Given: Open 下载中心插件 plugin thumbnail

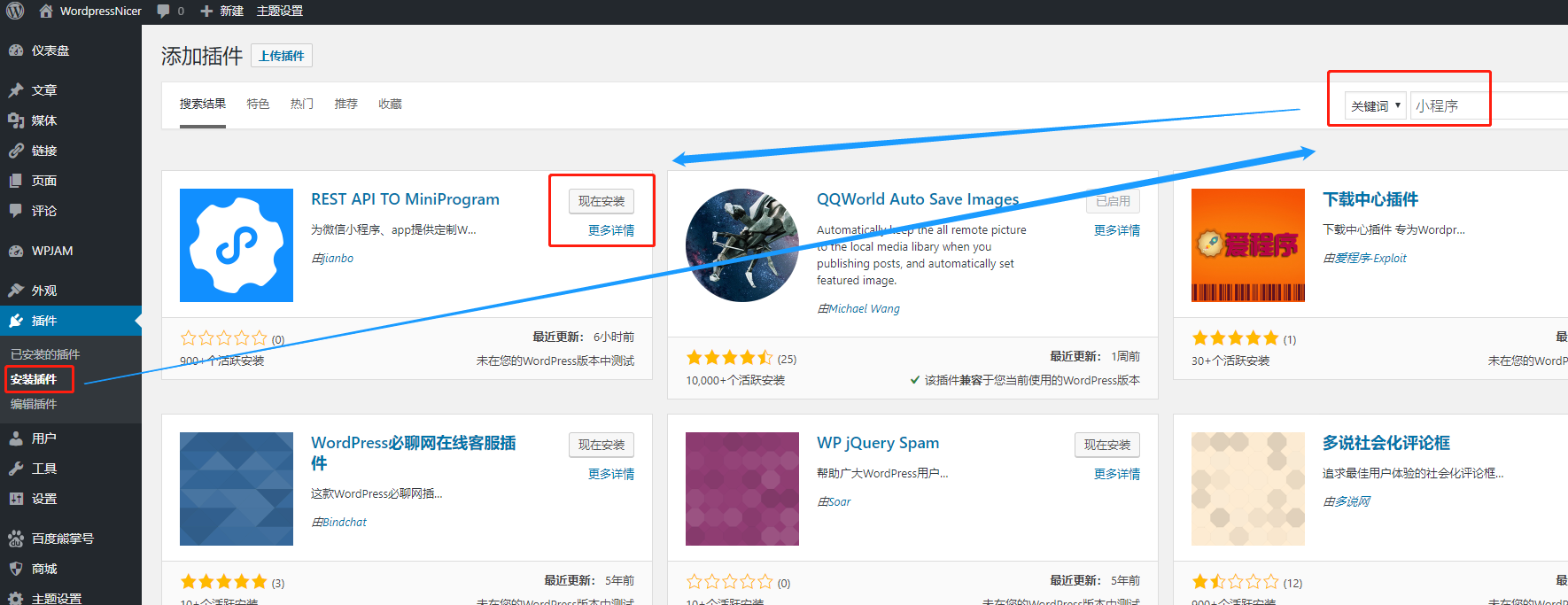Looking at the screenshot, I should click(x=1248, y=245).
